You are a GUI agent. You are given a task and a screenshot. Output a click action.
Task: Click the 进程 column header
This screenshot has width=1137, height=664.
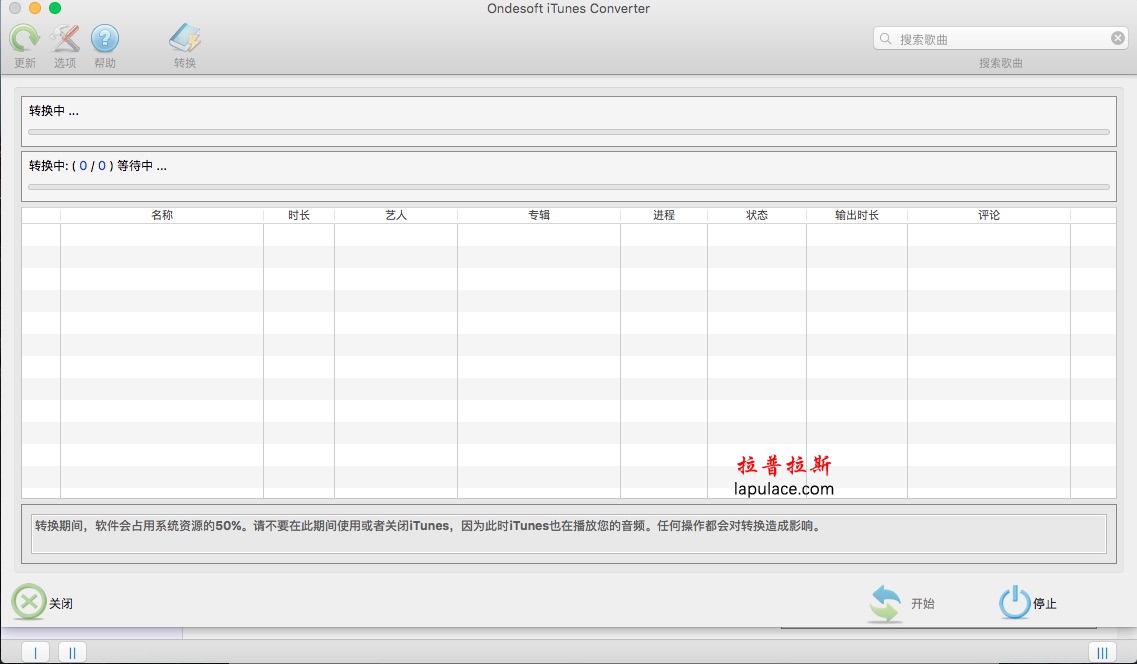click(663, 215)
